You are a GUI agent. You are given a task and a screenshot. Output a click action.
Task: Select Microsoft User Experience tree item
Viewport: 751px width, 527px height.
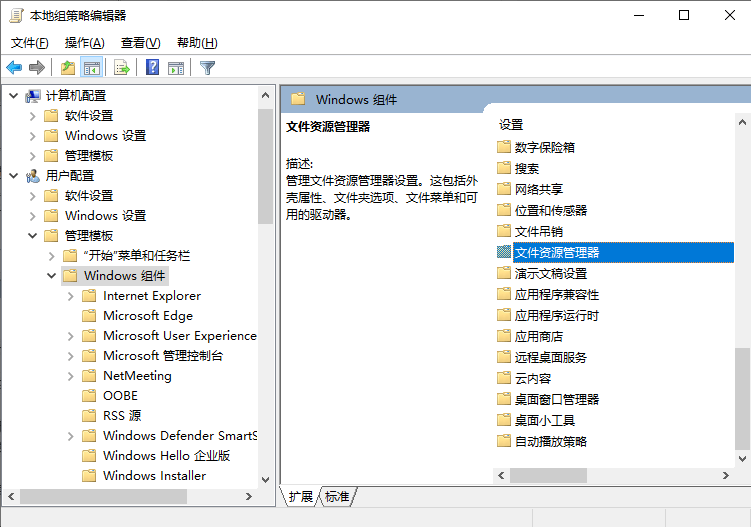pos(180,336)
